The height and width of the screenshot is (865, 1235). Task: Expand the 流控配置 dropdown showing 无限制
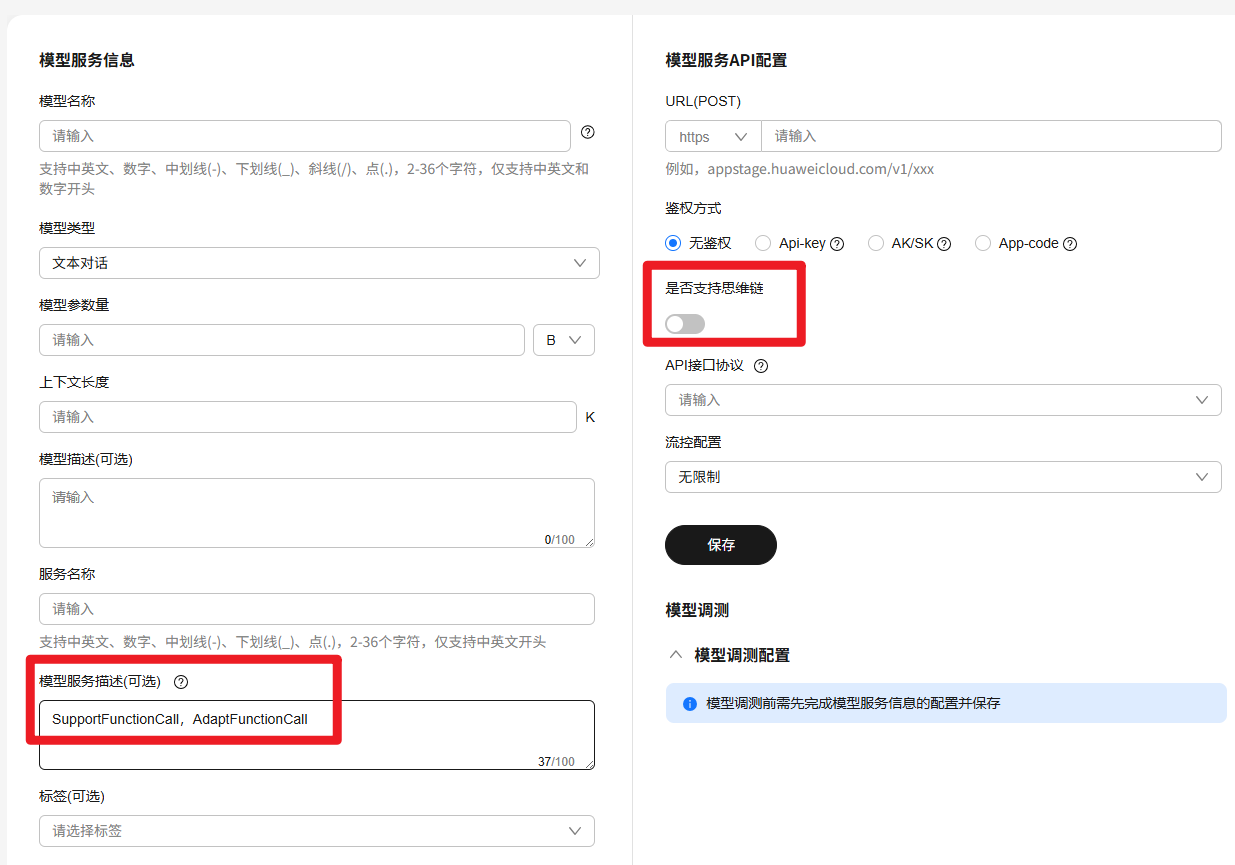[942, 477]
